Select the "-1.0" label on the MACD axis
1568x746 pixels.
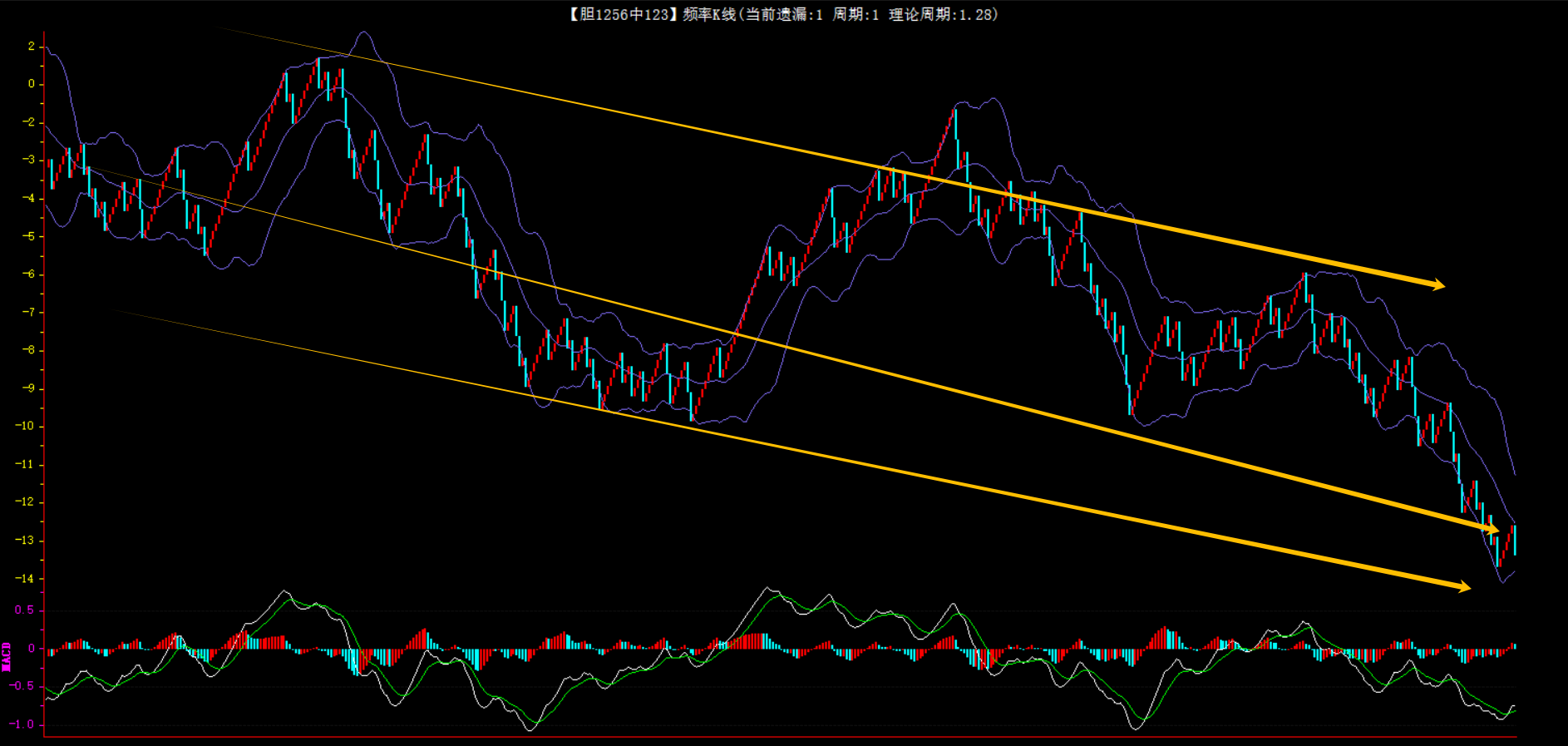point(22,724)
